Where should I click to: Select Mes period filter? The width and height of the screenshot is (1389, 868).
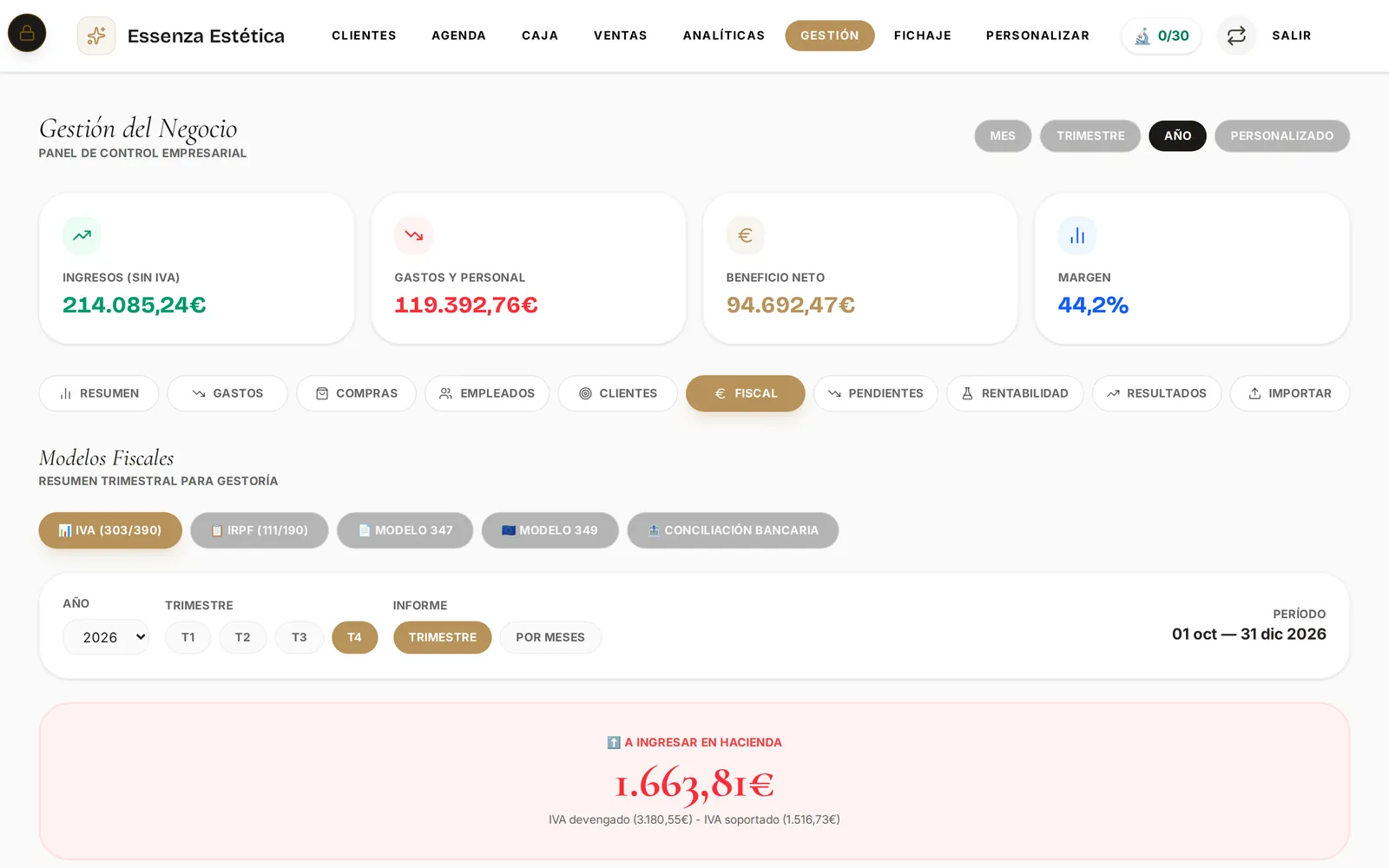[1003, 136]
